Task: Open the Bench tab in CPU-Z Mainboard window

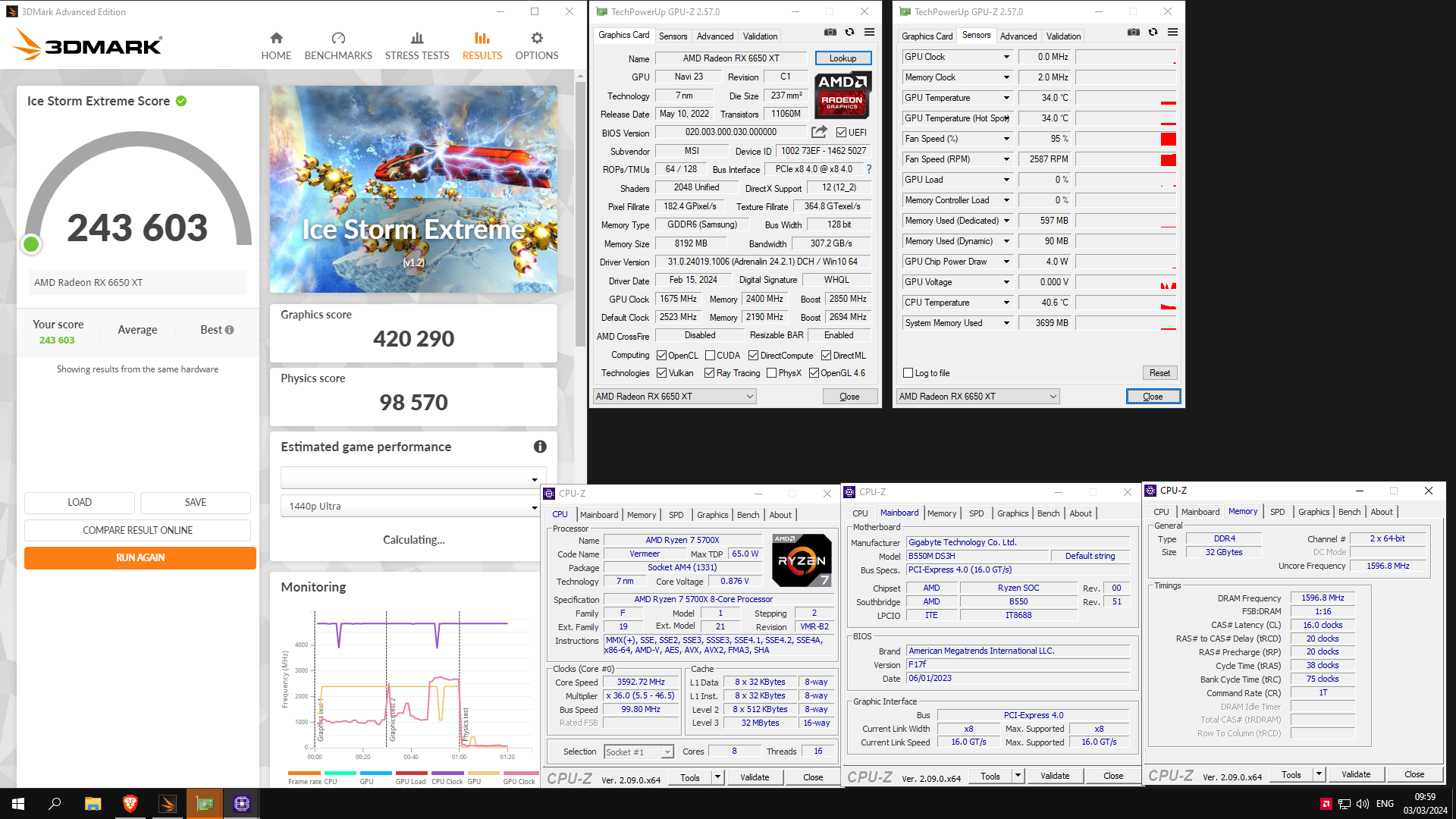Action: coord(1048,513)
